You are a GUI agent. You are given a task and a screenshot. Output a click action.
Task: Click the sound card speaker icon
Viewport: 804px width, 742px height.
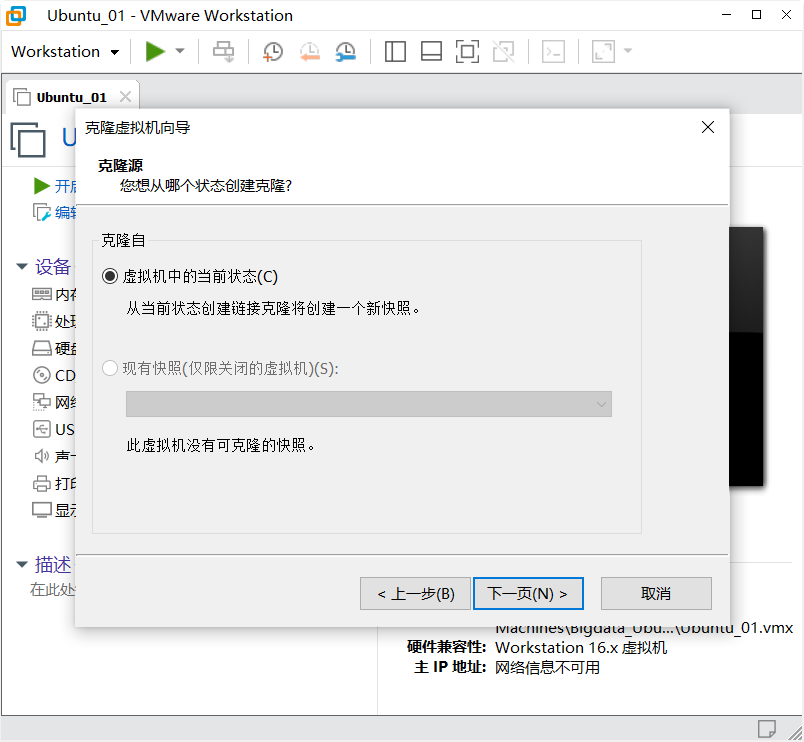tap(42, 456)
